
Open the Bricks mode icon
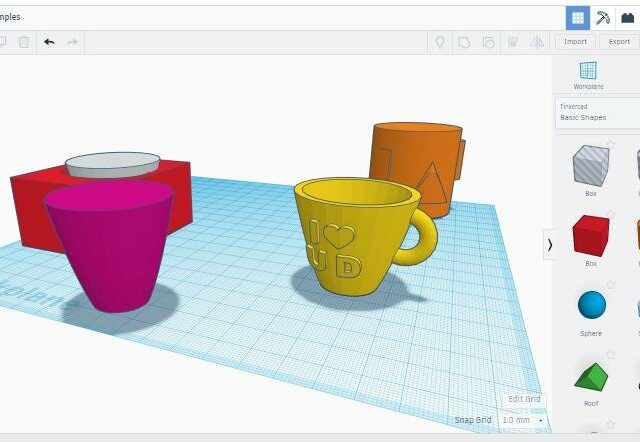point(628,17)
